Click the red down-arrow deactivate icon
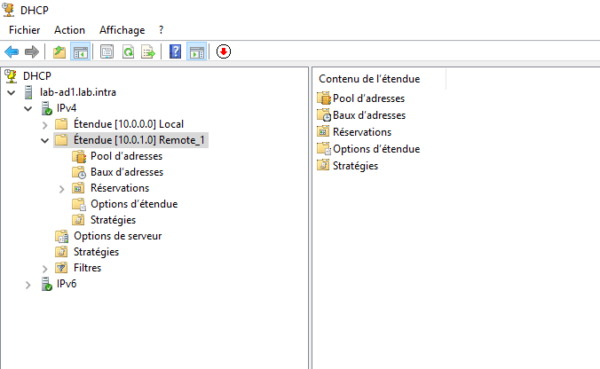Screen dimensions: 600x369 point(223,52)
